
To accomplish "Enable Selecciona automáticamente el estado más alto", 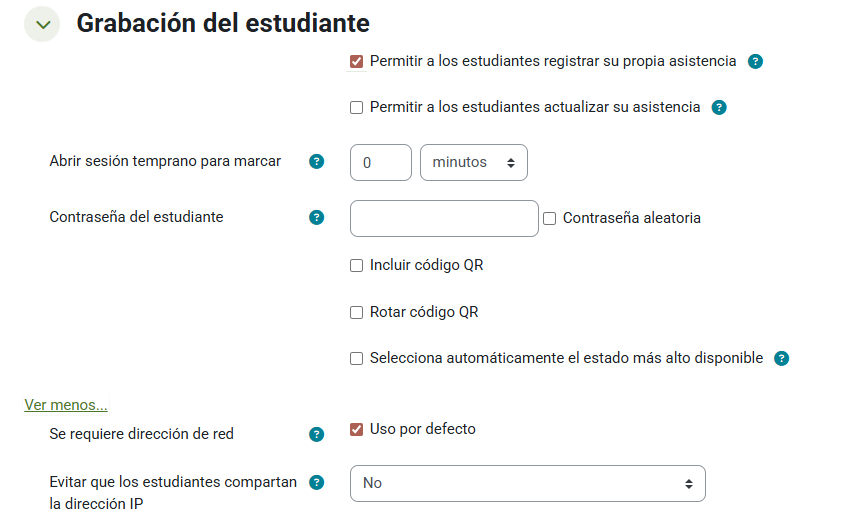I will (x=356, y=359).
